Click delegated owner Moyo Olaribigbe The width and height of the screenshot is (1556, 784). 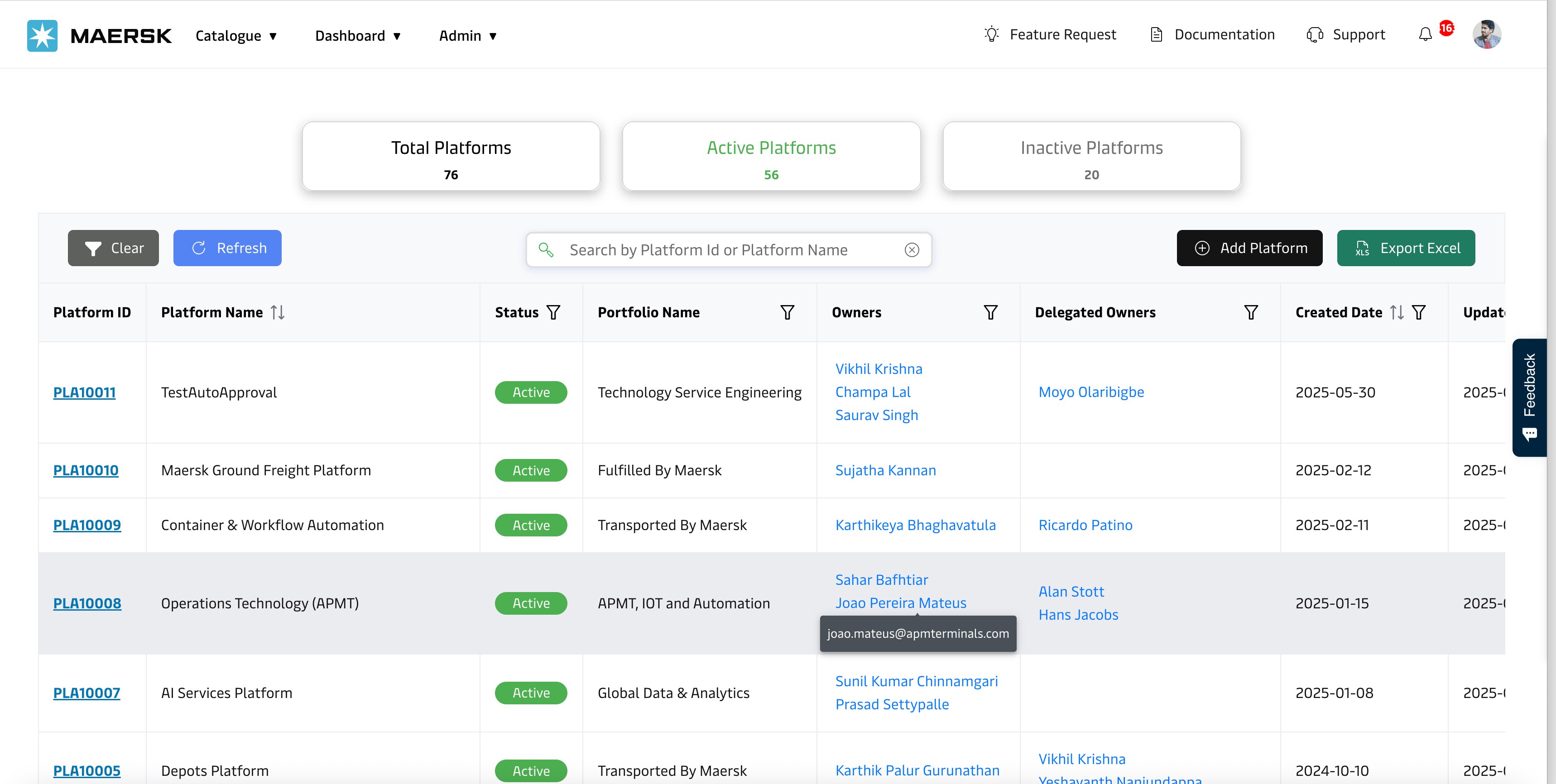1091,392
